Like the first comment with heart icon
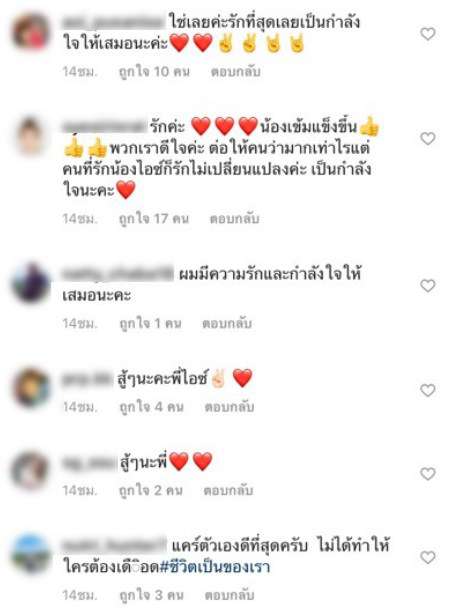Screen dimensions: 460x610 [x=428, y=34]
